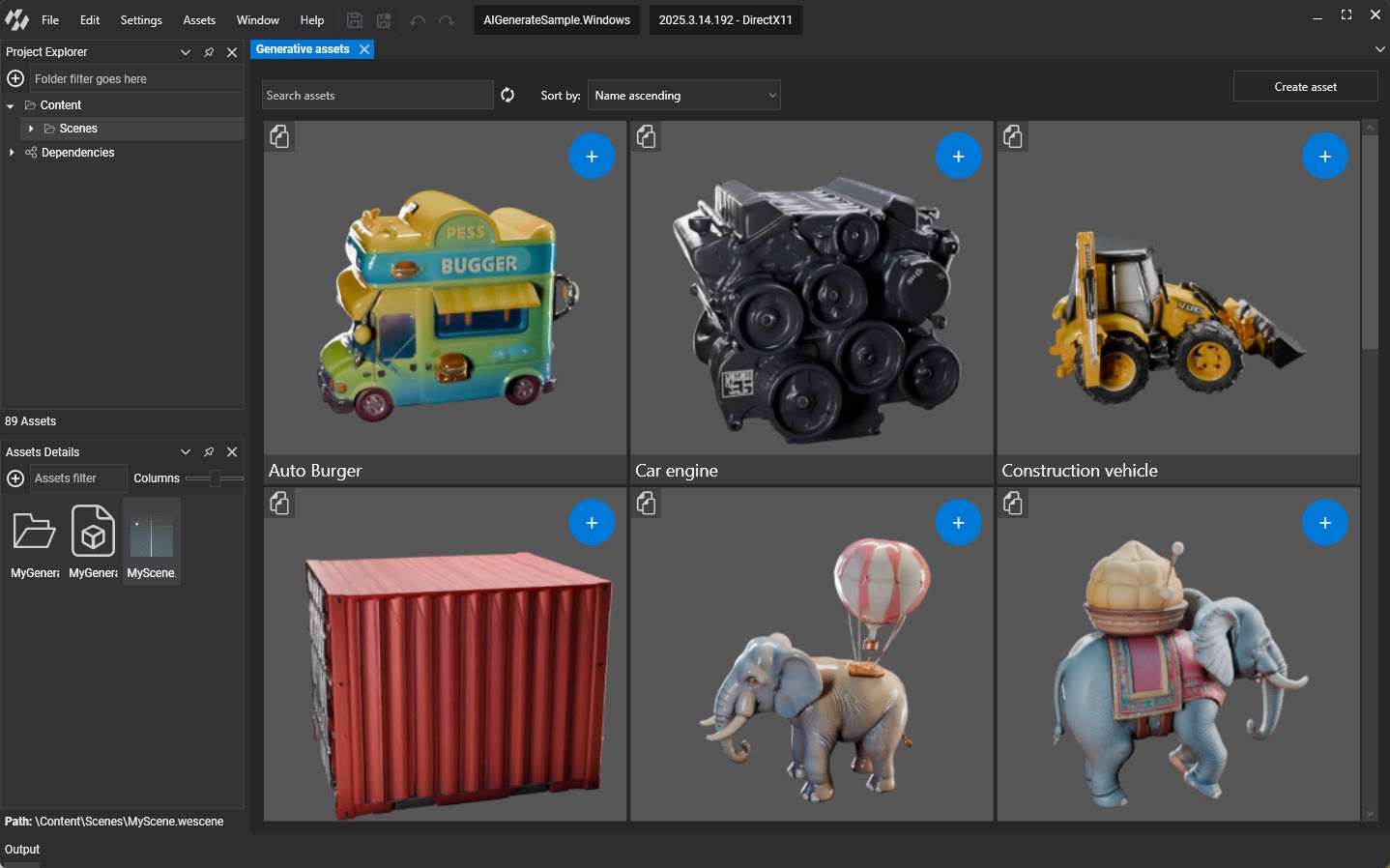Click the Search assets field
Screen dimensions: 1390x868
click(x=377, y=96)
